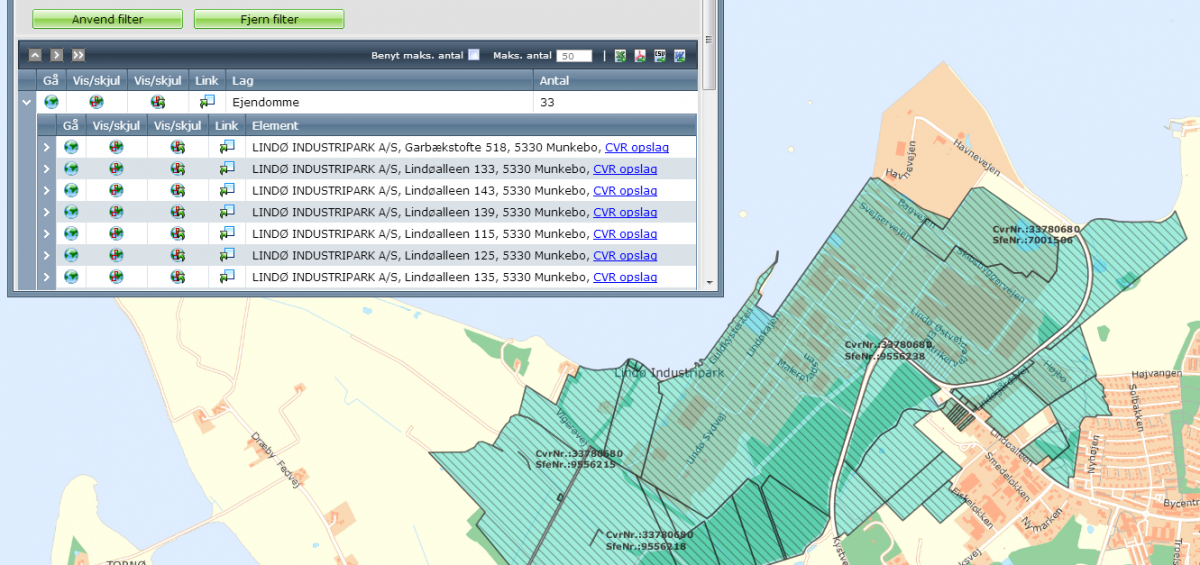Click the Maks. antal input field
This screenshot has width=1200, height=565.
574,56
